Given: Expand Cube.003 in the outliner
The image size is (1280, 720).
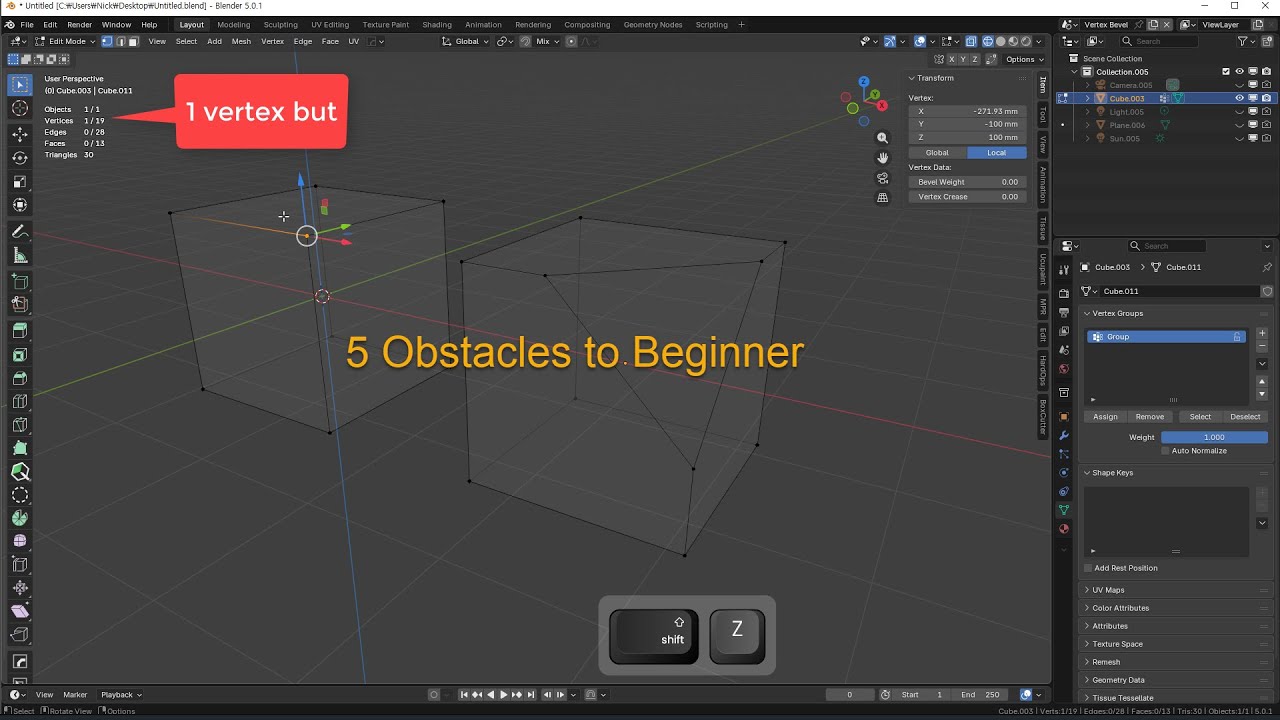Looking at the screenshot, I should 1088,98.
